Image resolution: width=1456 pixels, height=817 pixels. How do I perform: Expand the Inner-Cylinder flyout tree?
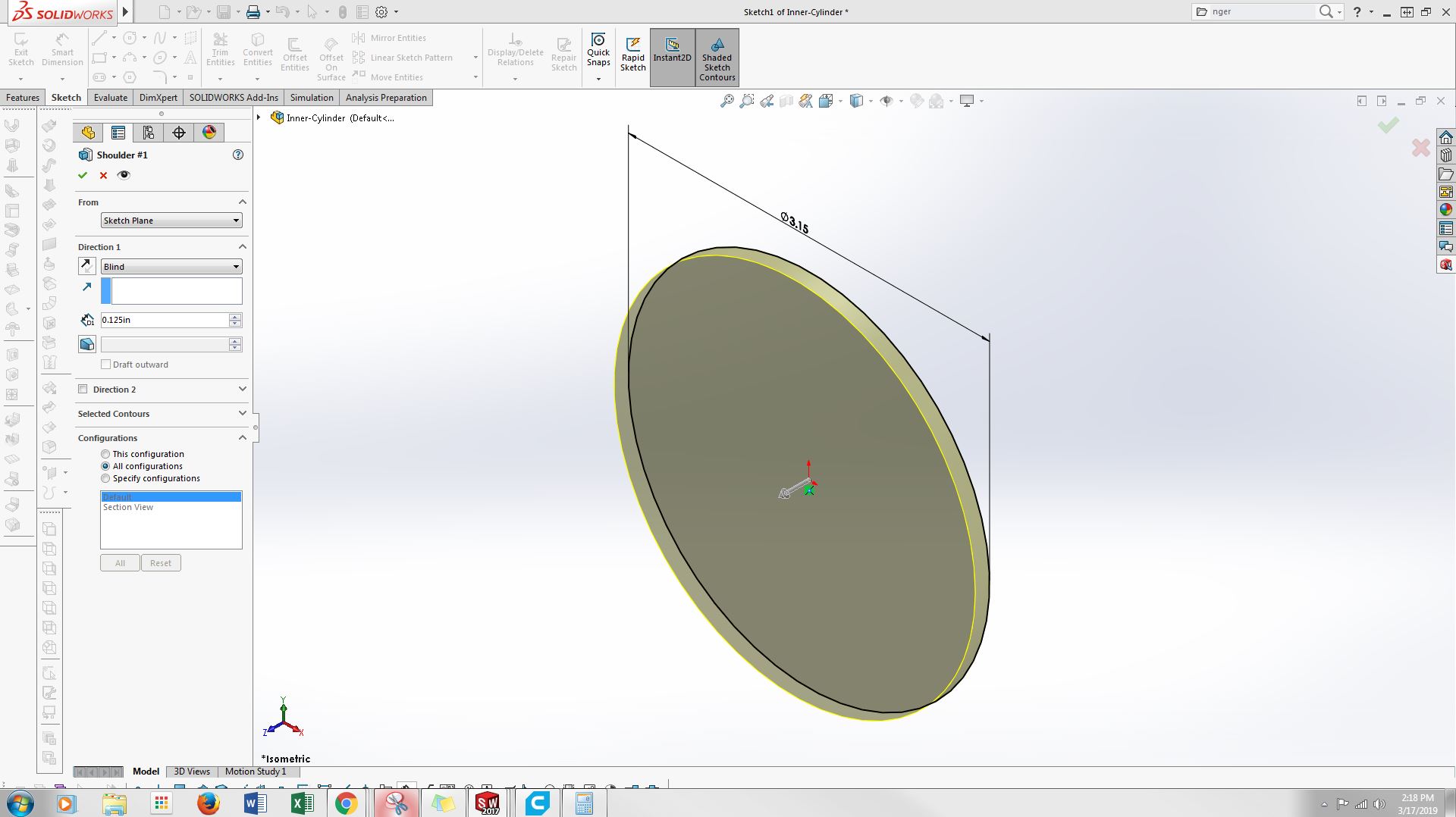(x=259, y=117)
